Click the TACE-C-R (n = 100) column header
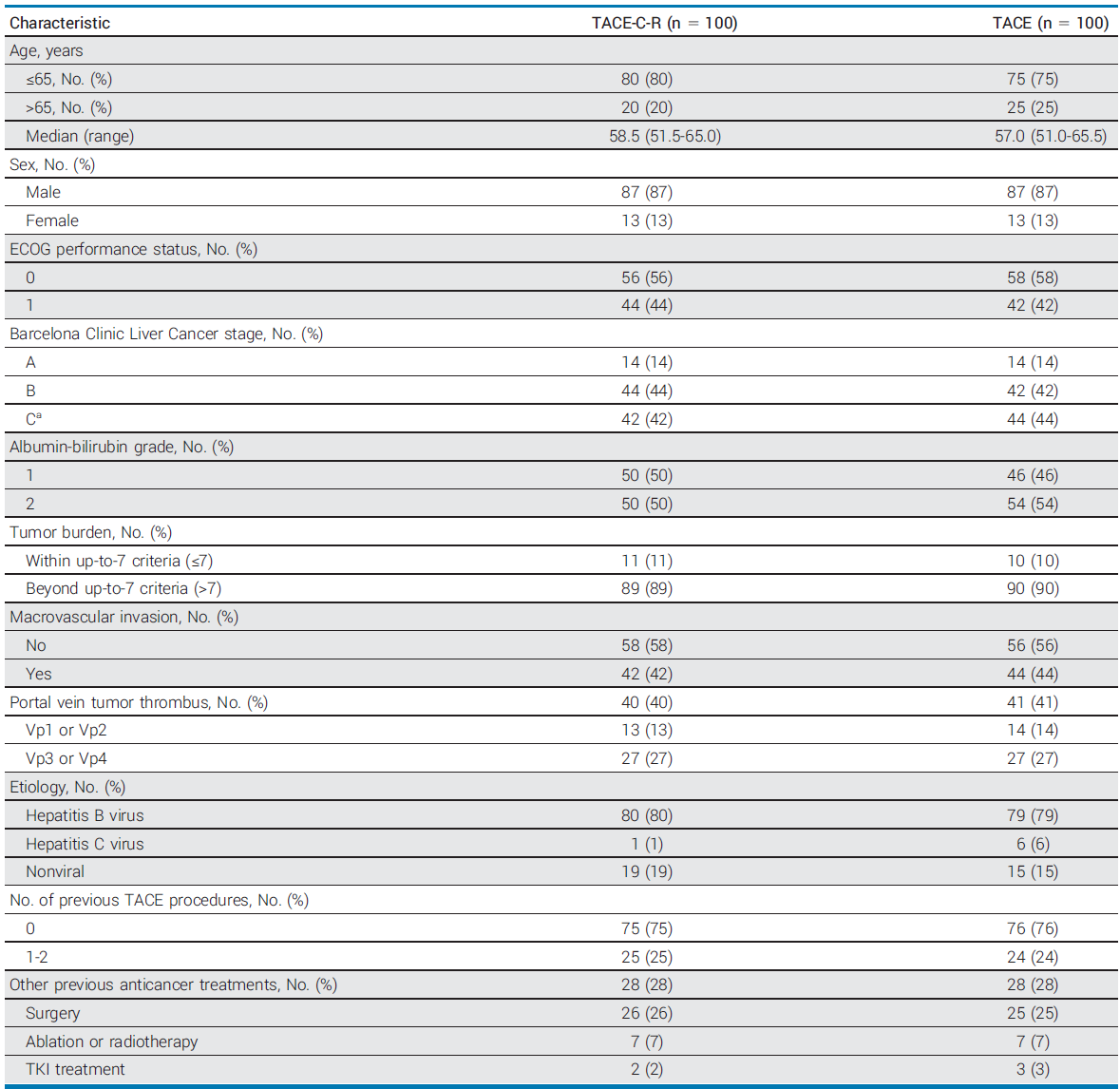Image resolution: width=1120 pixels, height=1089 pixels. (664, 23)
